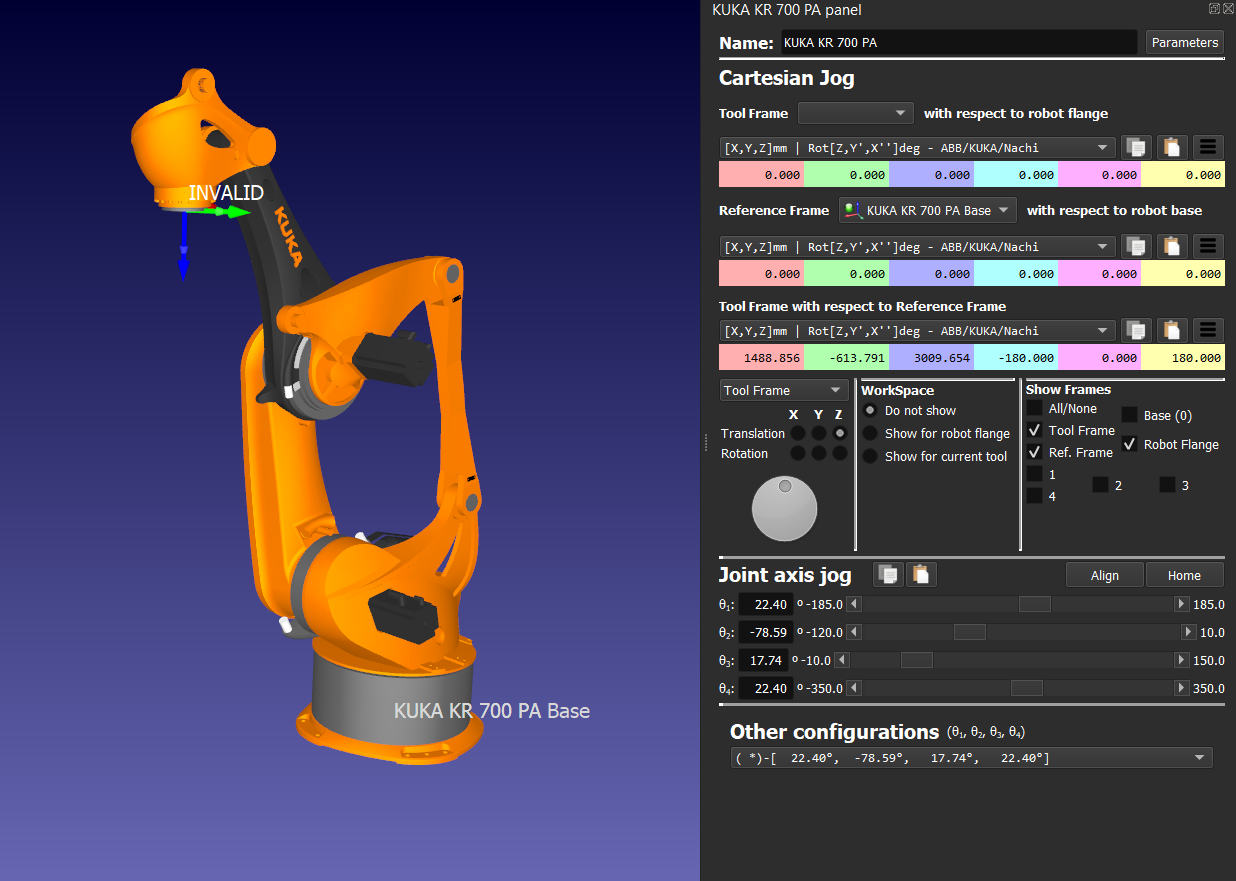Viewport: 1236px width, 881px height.
Task: Open the Other configurations dropdown
Action: (971, 758)
